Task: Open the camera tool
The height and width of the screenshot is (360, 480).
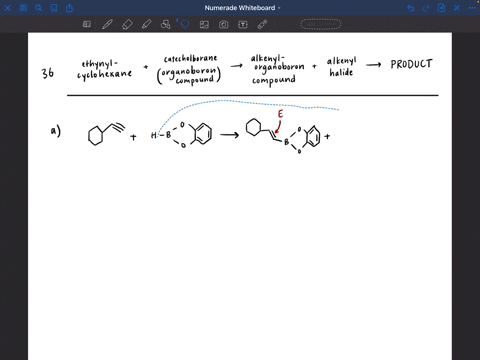Action: 224,24
